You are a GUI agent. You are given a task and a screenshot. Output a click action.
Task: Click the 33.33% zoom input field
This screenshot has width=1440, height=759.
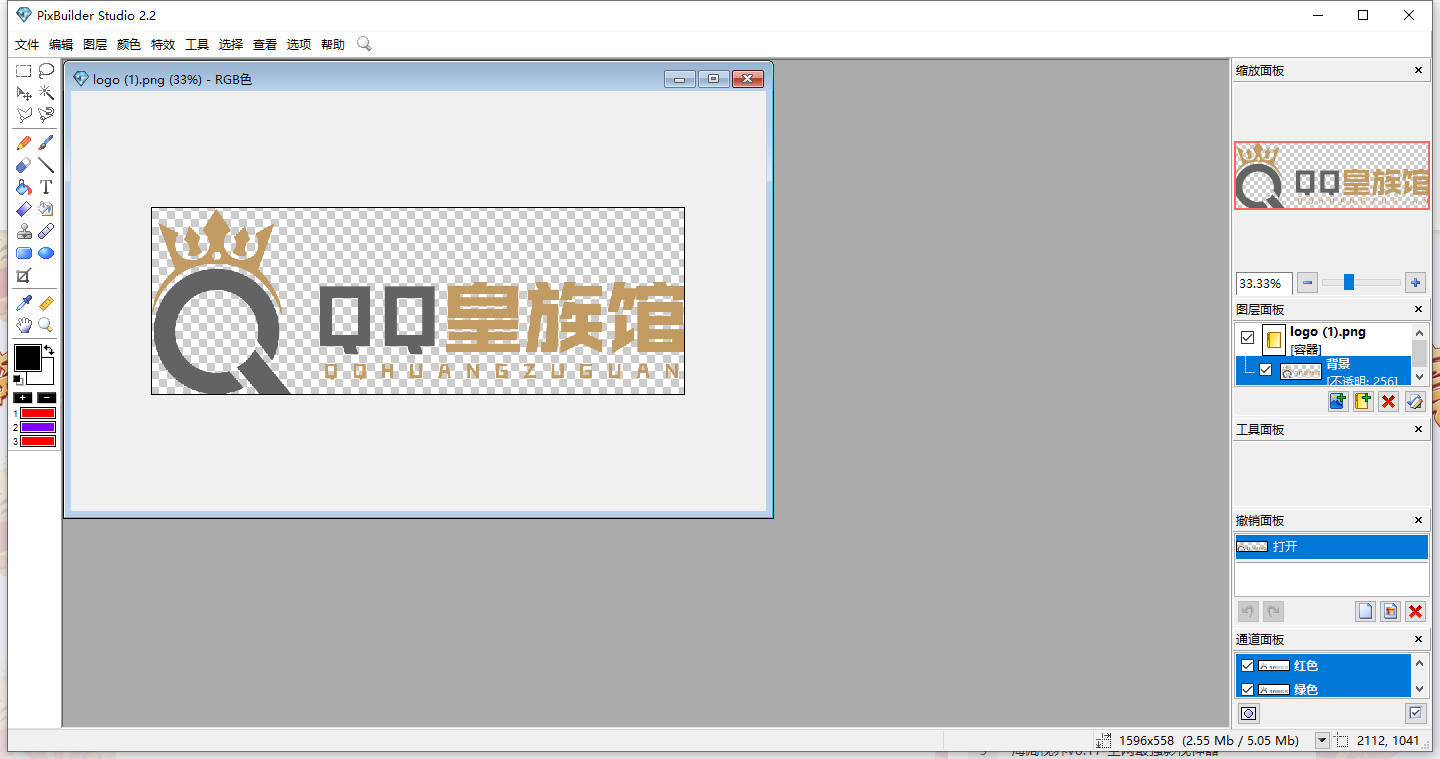pyautogui.click(x=1264, y=283)
